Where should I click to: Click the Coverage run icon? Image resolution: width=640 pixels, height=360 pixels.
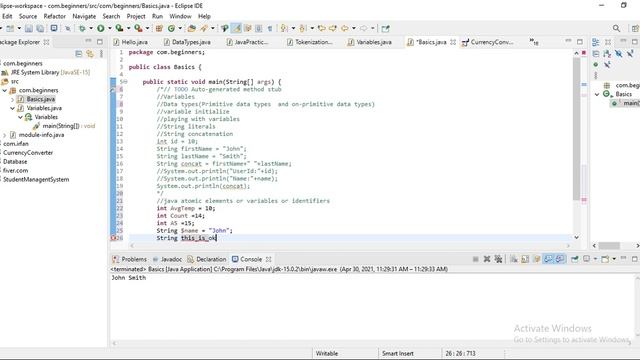click(x=119, y=29)
